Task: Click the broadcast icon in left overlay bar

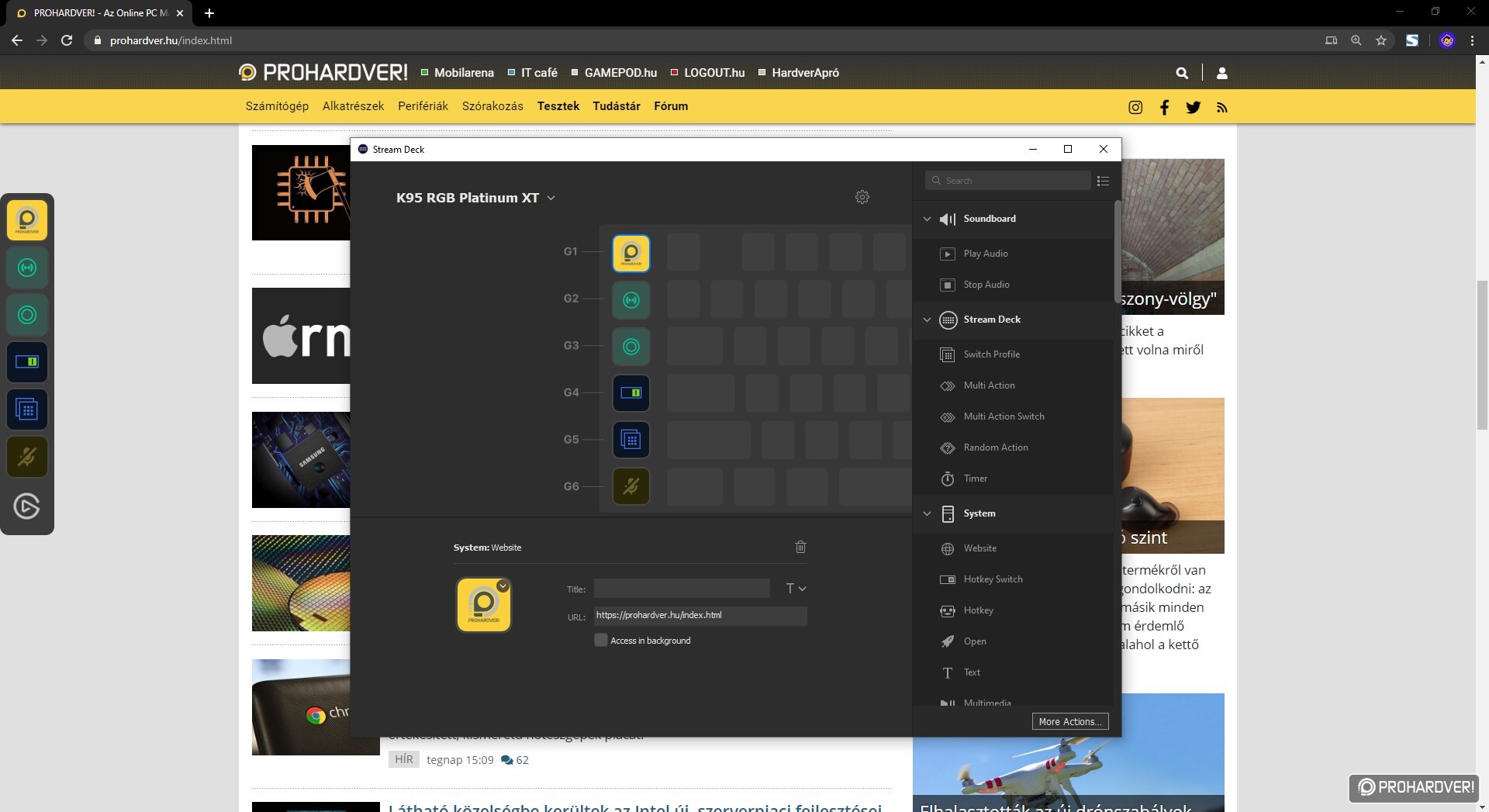Action: point(27,268)
